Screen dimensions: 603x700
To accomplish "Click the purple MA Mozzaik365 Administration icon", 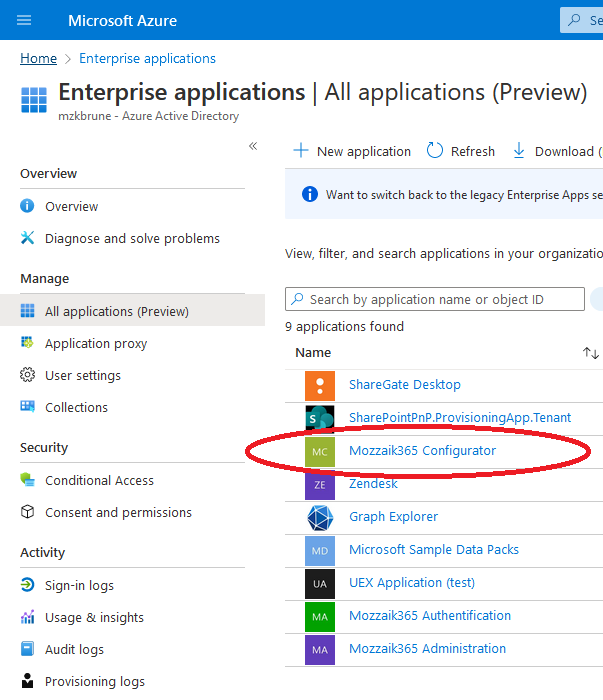I will (x=320, y=650).
